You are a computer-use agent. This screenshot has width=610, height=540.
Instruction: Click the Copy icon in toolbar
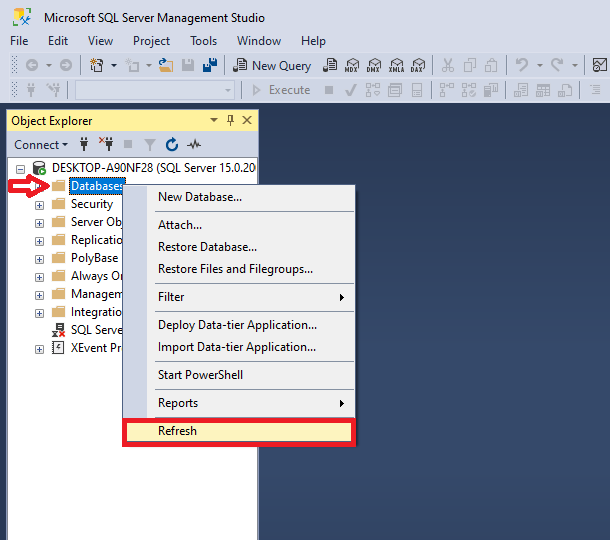[x=470, y=65]
